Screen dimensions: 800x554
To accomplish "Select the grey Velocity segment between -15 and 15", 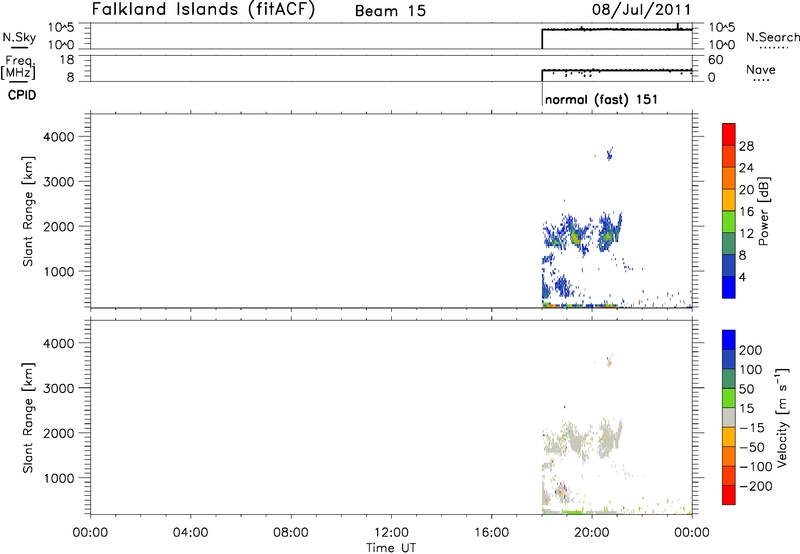I will 729,417.
